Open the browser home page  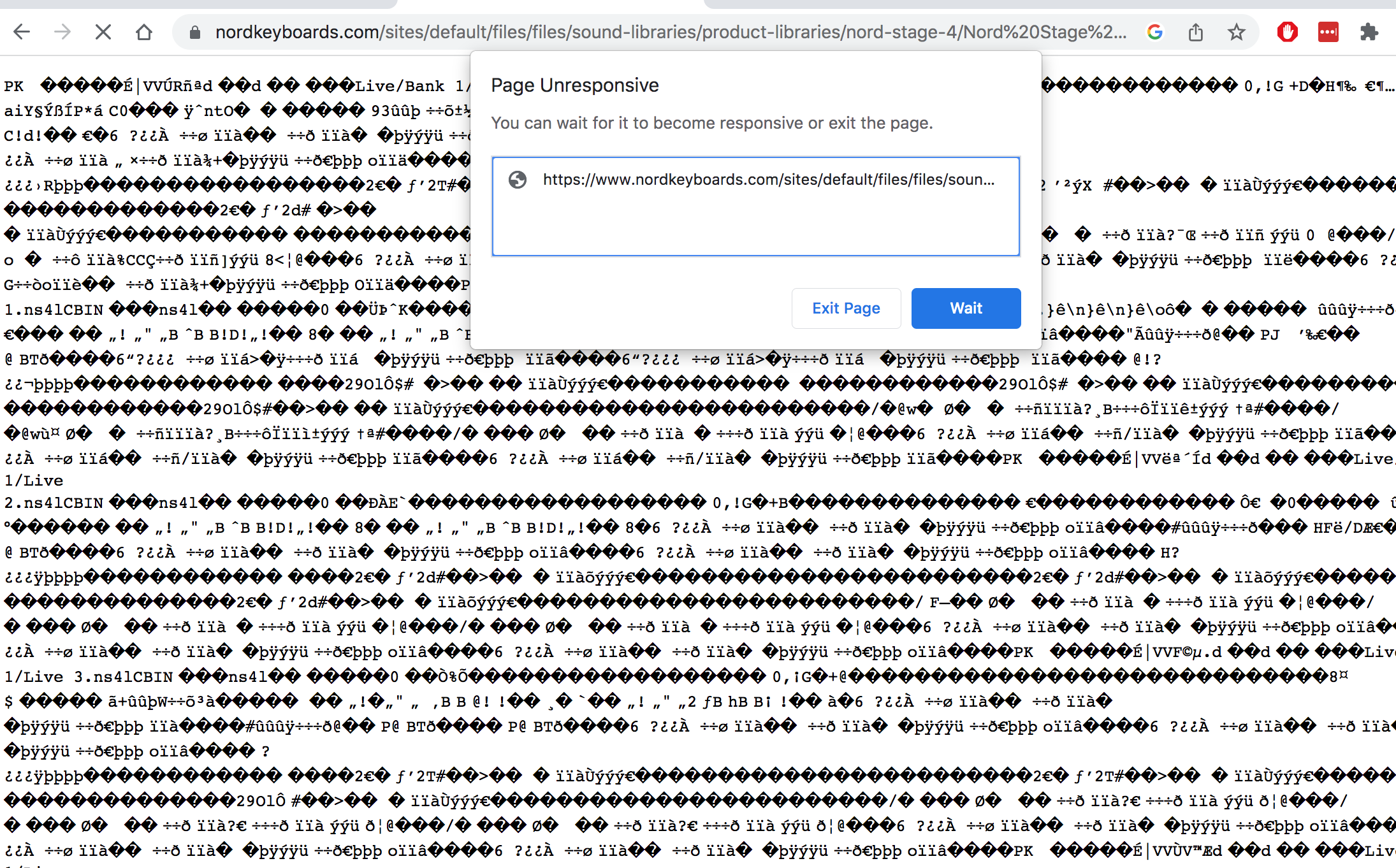[x=144, y=32]
